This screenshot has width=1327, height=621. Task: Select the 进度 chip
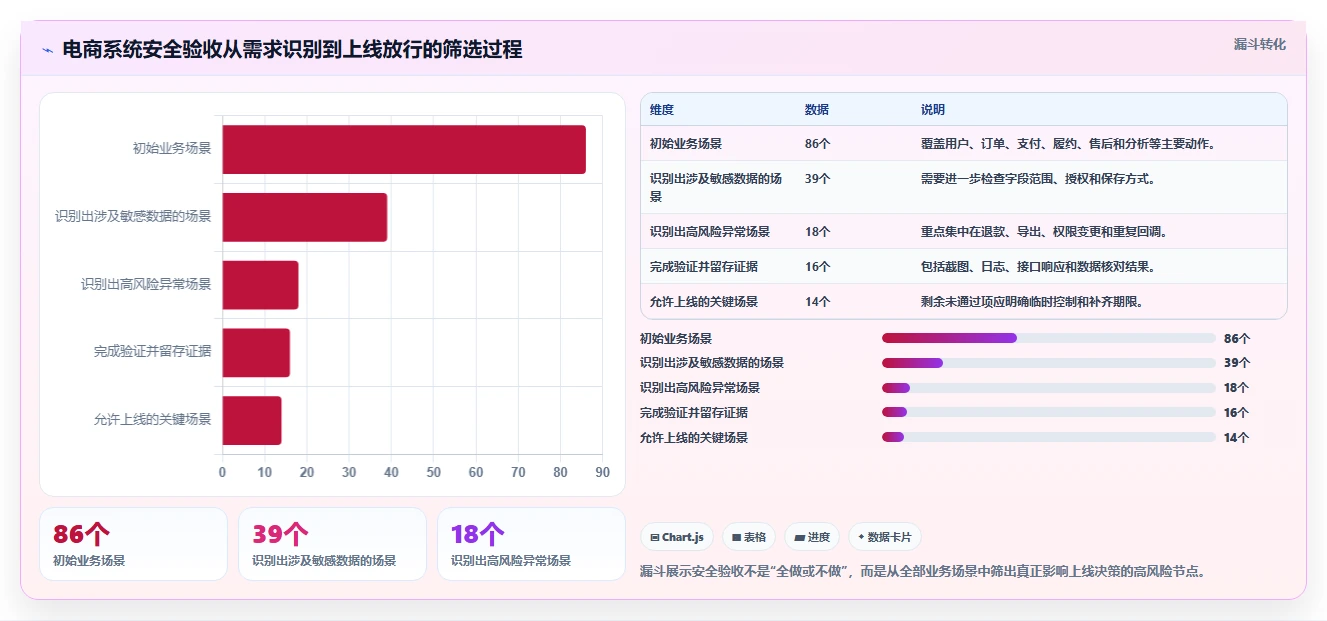(812, 537)
